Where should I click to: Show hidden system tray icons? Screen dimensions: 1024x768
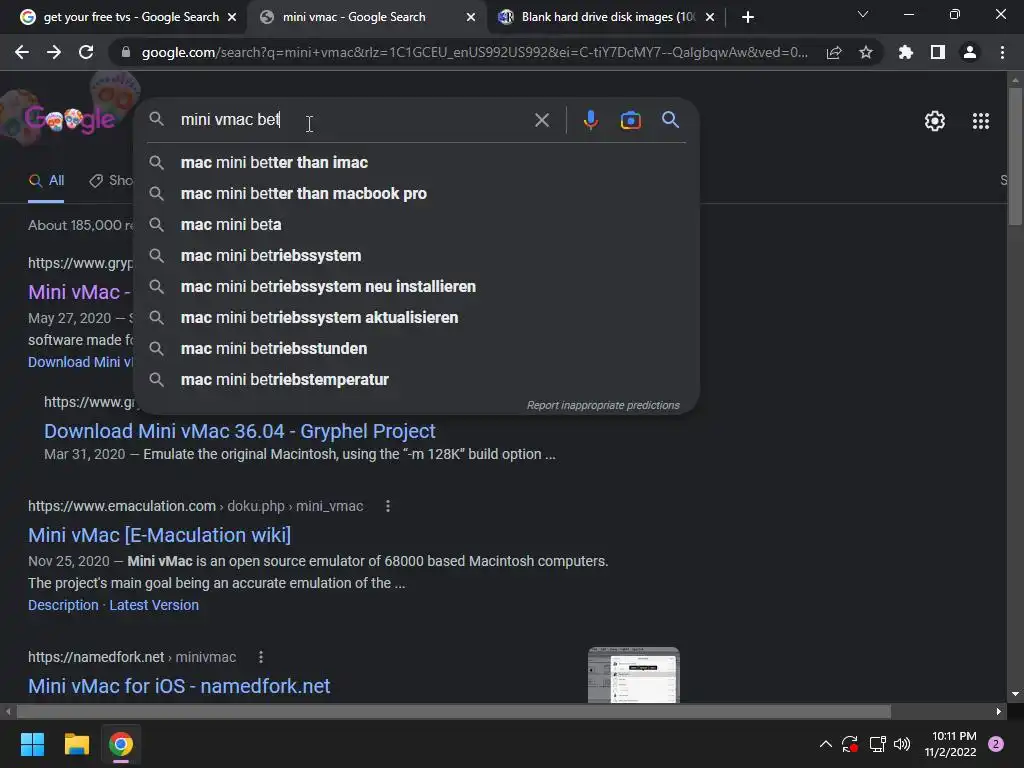(825, 744)
